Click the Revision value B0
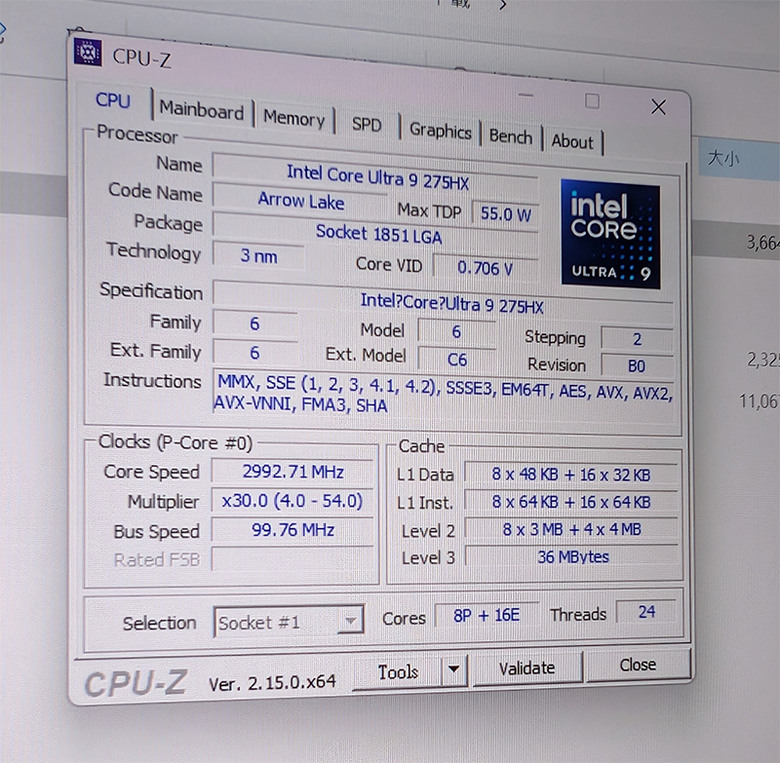The height and width of the screenshot is (763, 780). pyautogui.click(x=637, y=366)
